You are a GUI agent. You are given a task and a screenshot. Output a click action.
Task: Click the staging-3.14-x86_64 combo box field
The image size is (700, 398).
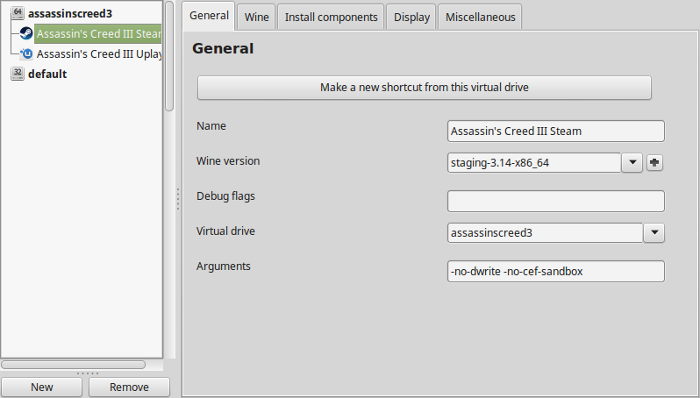click(x=534, y=162)
